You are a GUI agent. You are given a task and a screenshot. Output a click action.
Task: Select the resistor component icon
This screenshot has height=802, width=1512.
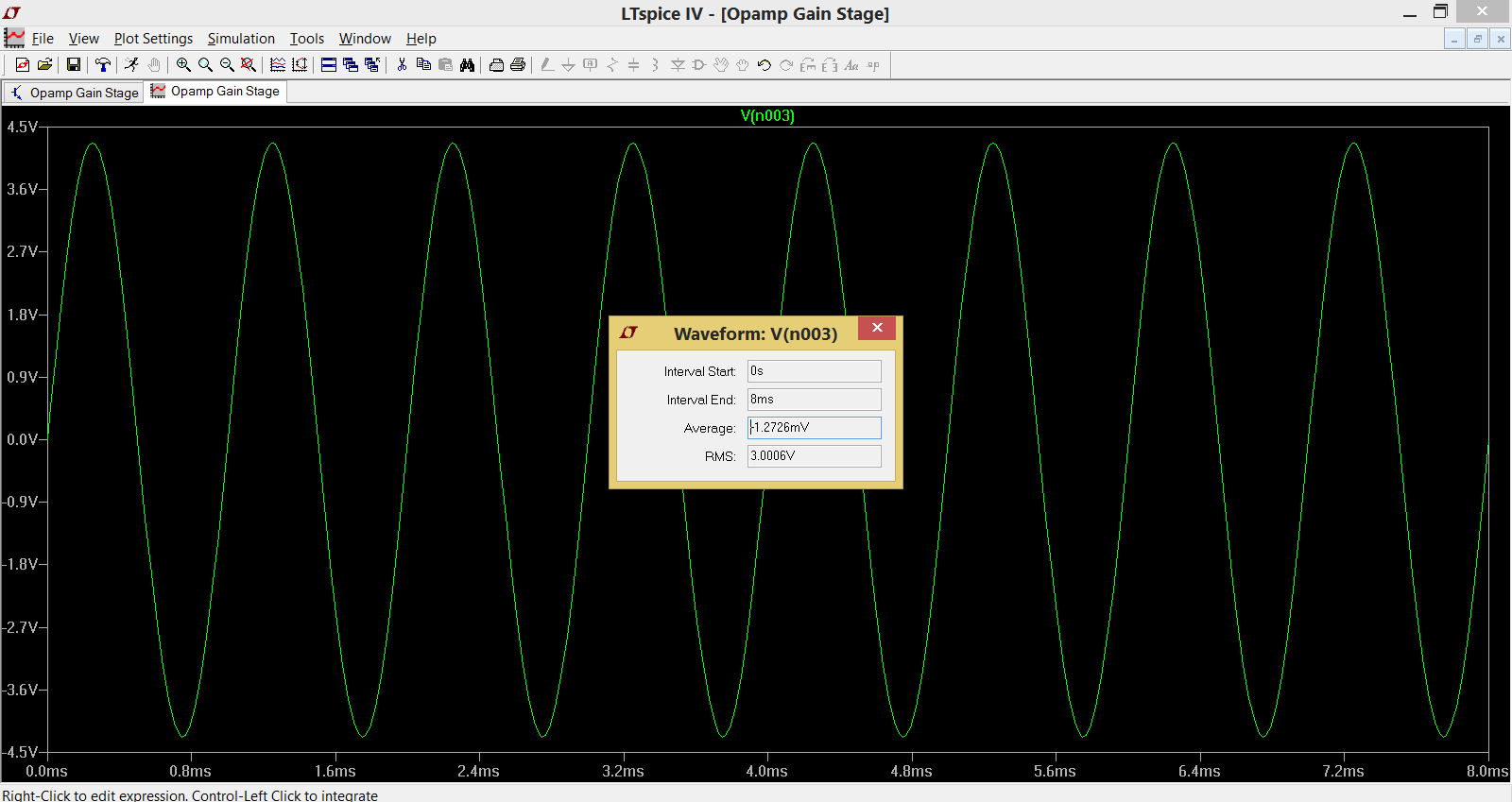pos(612,64)
